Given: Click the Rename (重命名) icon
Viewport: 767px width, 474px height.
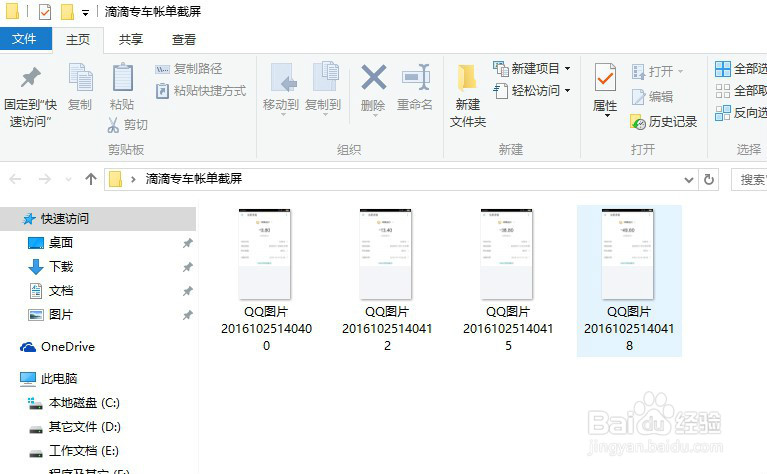Looking at the screenshot, I should [415, 77].
